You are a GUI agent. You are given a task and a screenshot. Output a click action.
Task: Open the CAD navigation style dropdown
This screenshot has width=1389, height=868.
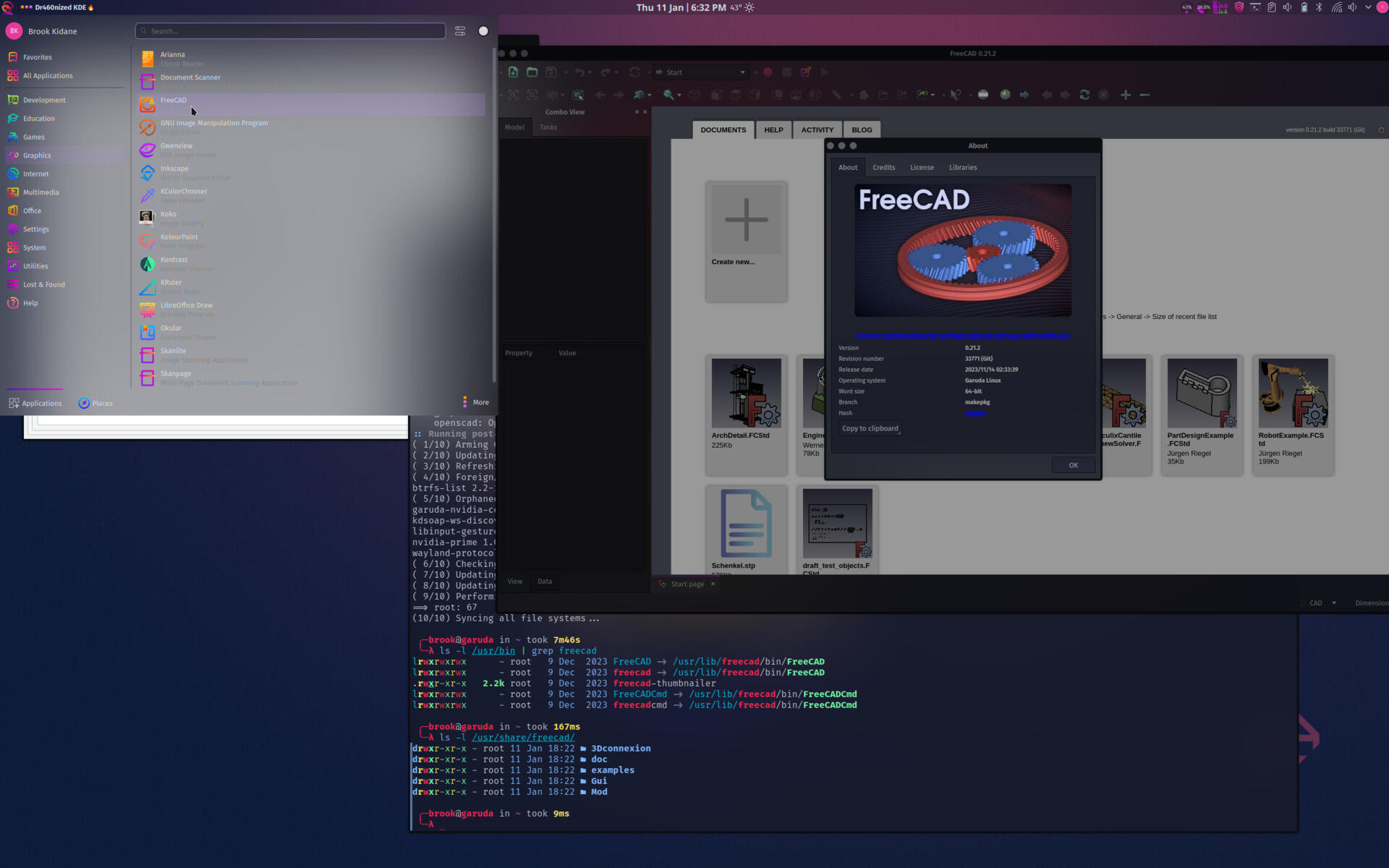[x=1322, y=603]
